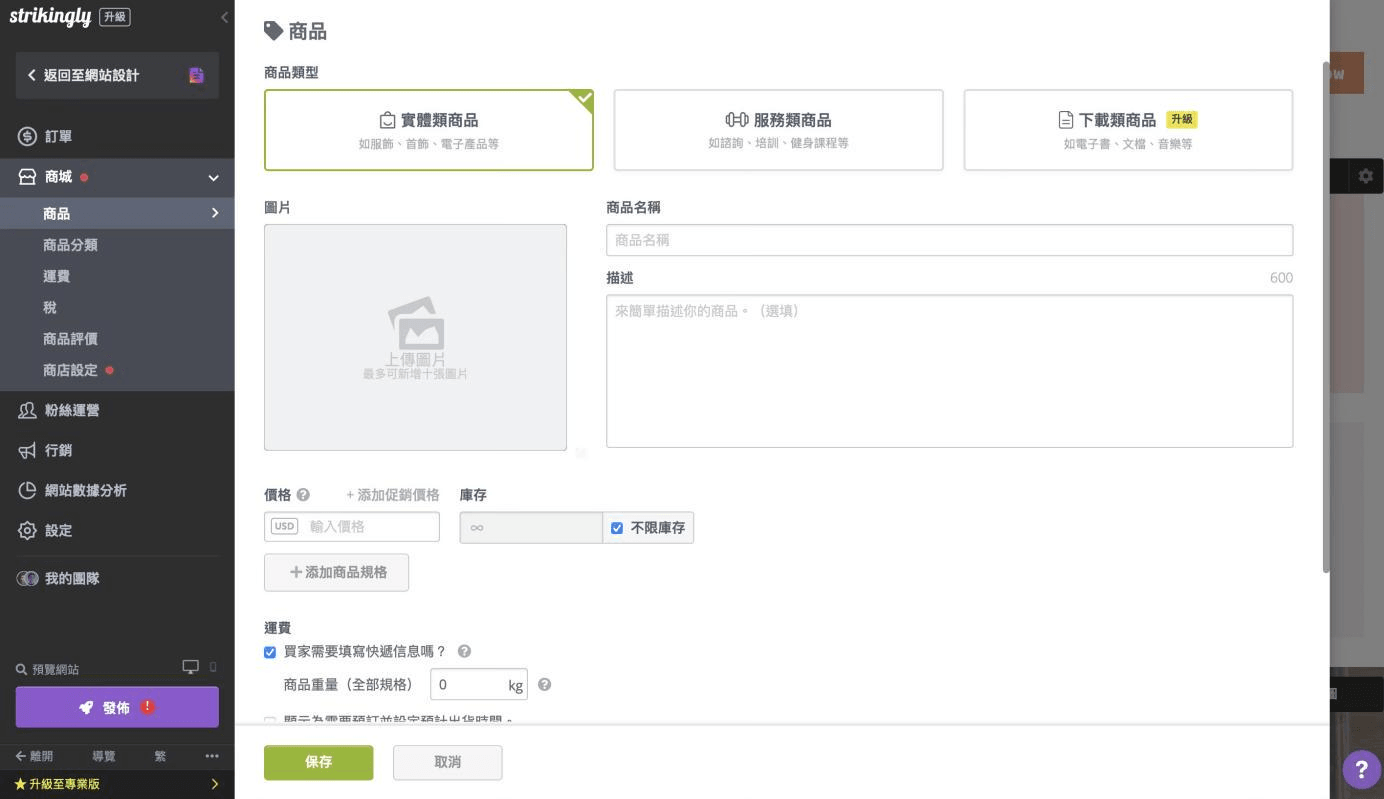Click the 粉絲運營 audience icon
This screenshot has height=799, width=1384.
click(x=28, y=410)
